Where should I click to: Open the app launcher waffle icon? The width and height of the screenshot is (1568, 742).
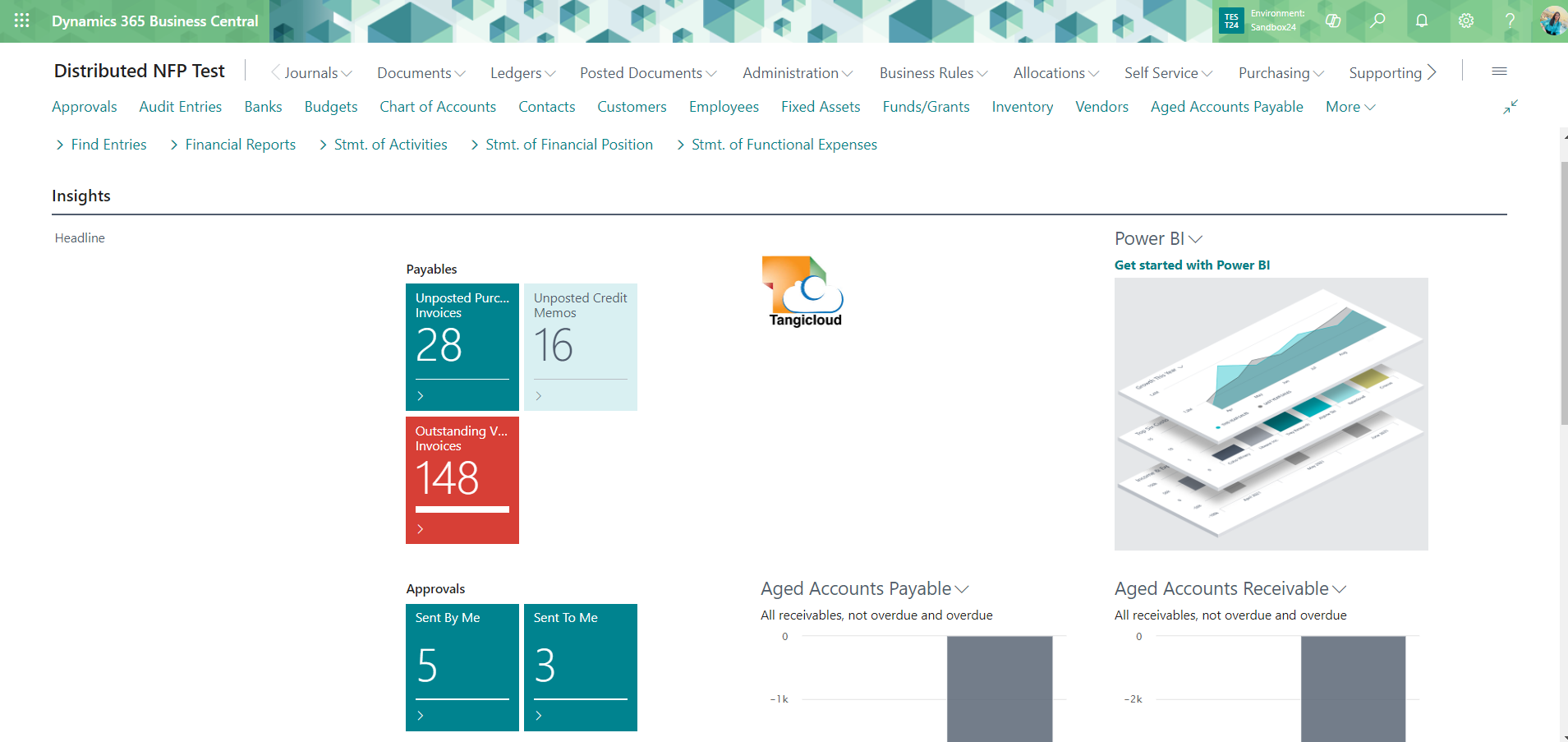[x=22, y=21]
